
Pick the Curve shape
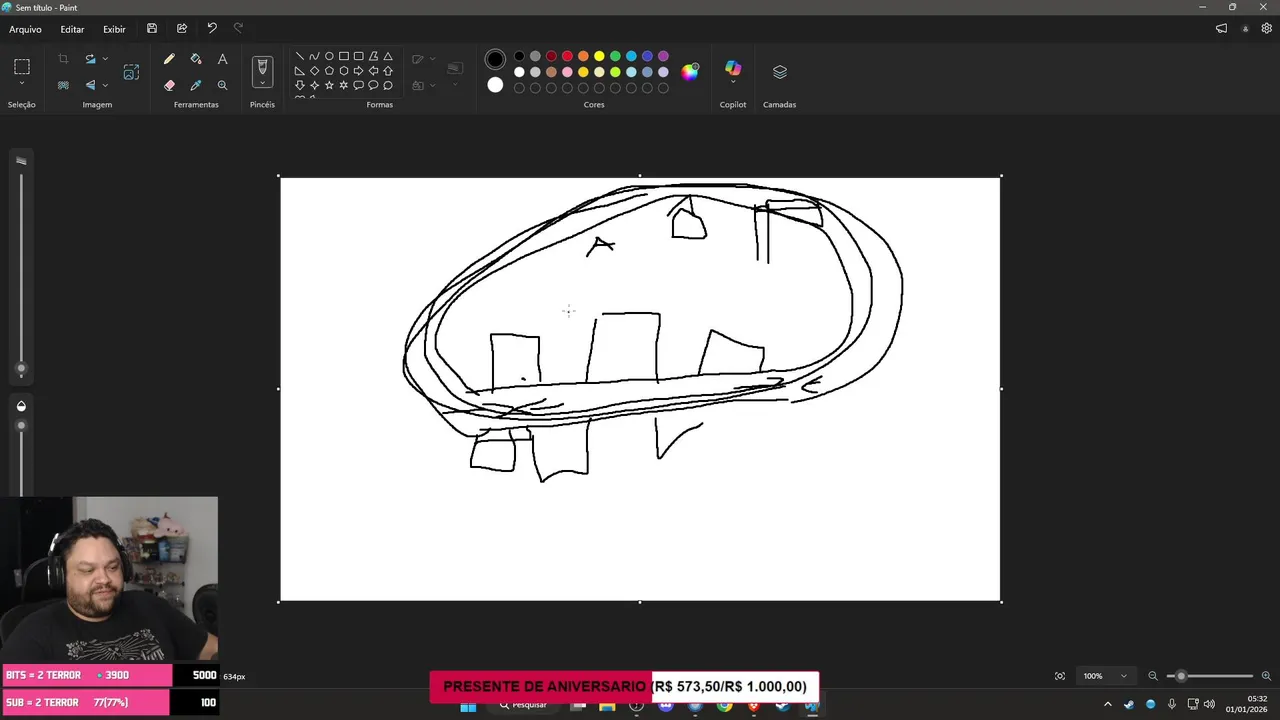tap(314, 56)
